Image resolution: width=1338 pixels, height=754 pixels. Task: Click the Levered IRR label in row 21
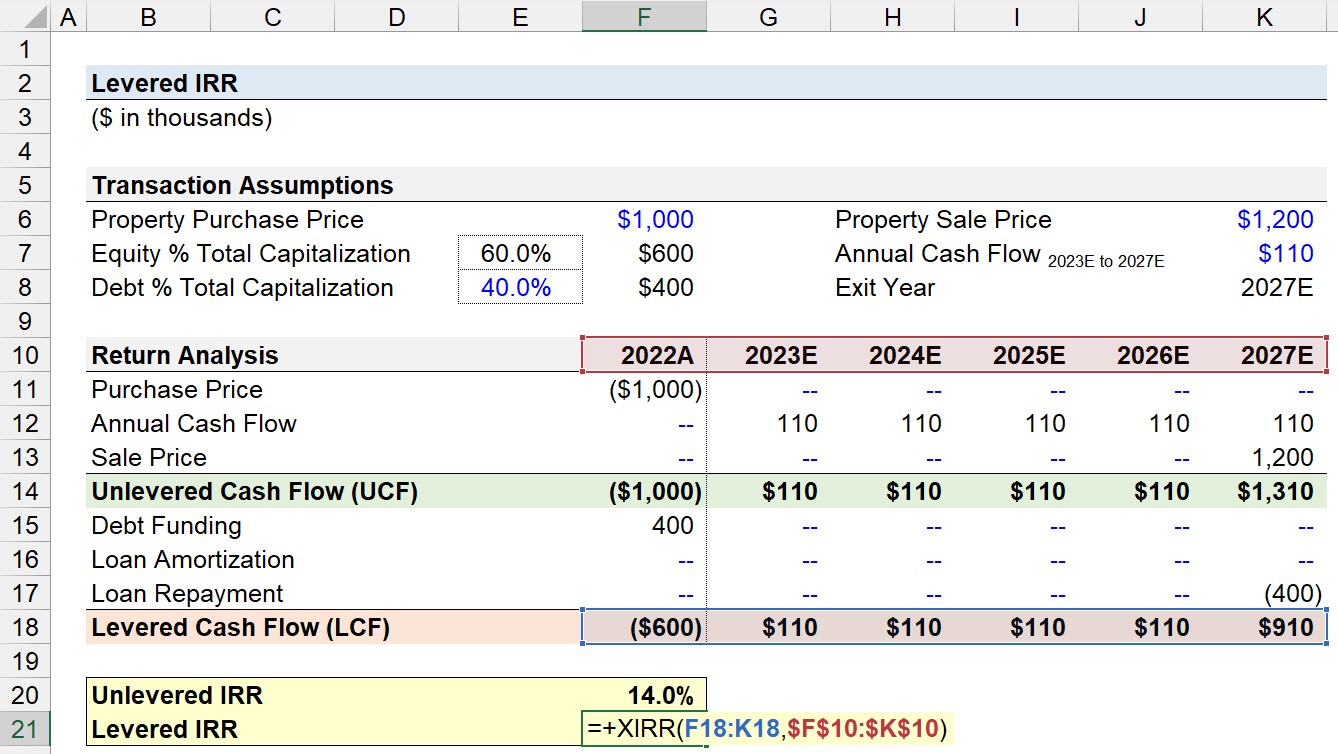pyautogui.click(x=165, y=730)
